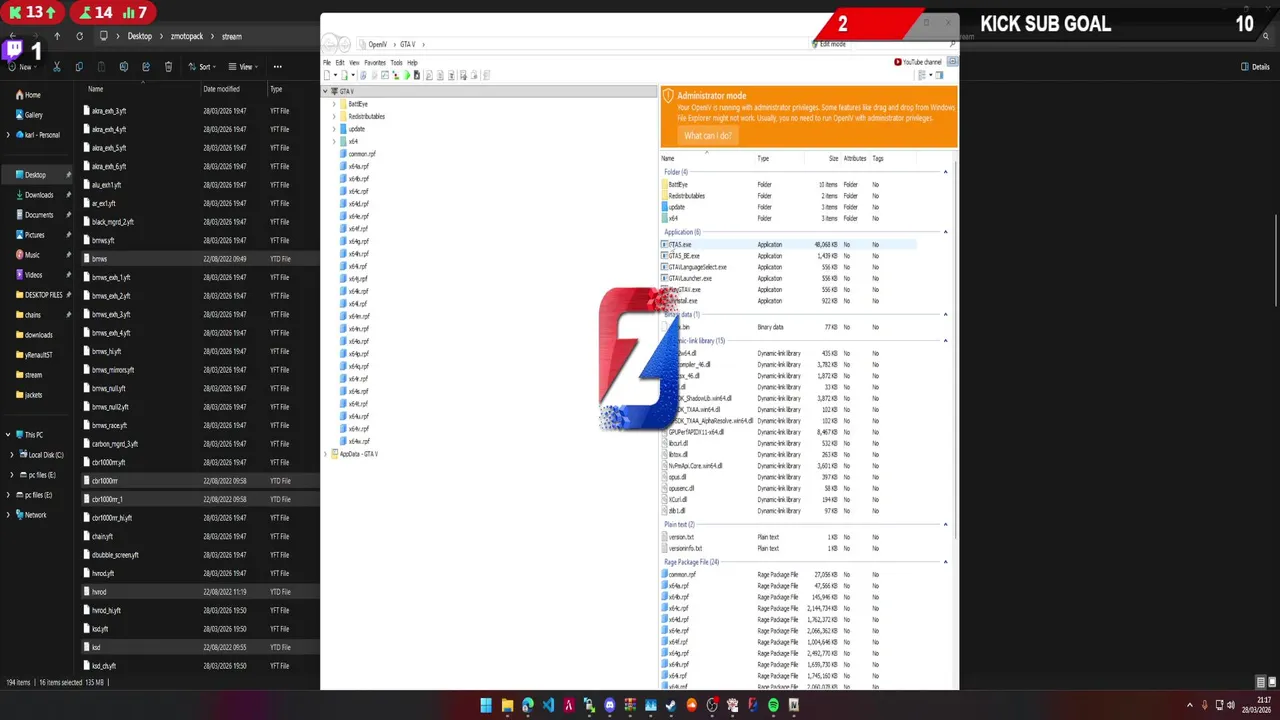
Task: Open Home in File Explorer sidebar
Action: [x=28, y=95]
